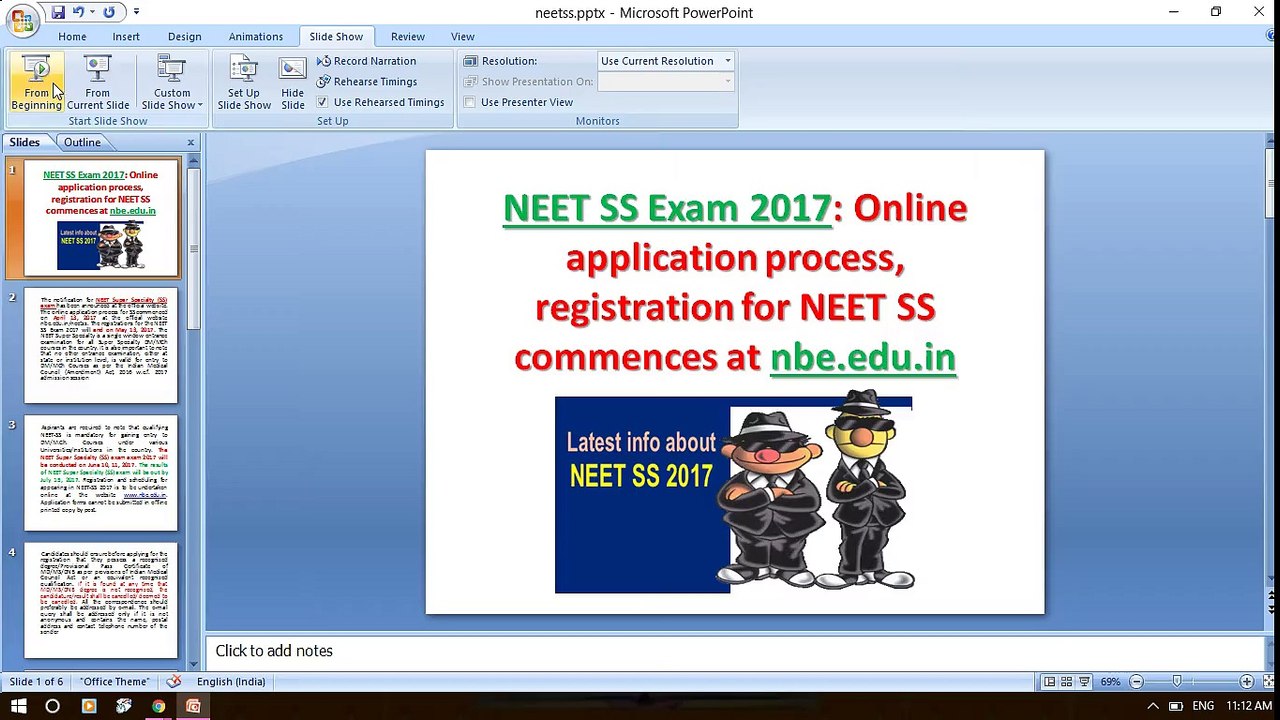This screenshot has height=720, width=1280.
Task: Open the Windows Start menu
Action: click(x=18, y=706)
